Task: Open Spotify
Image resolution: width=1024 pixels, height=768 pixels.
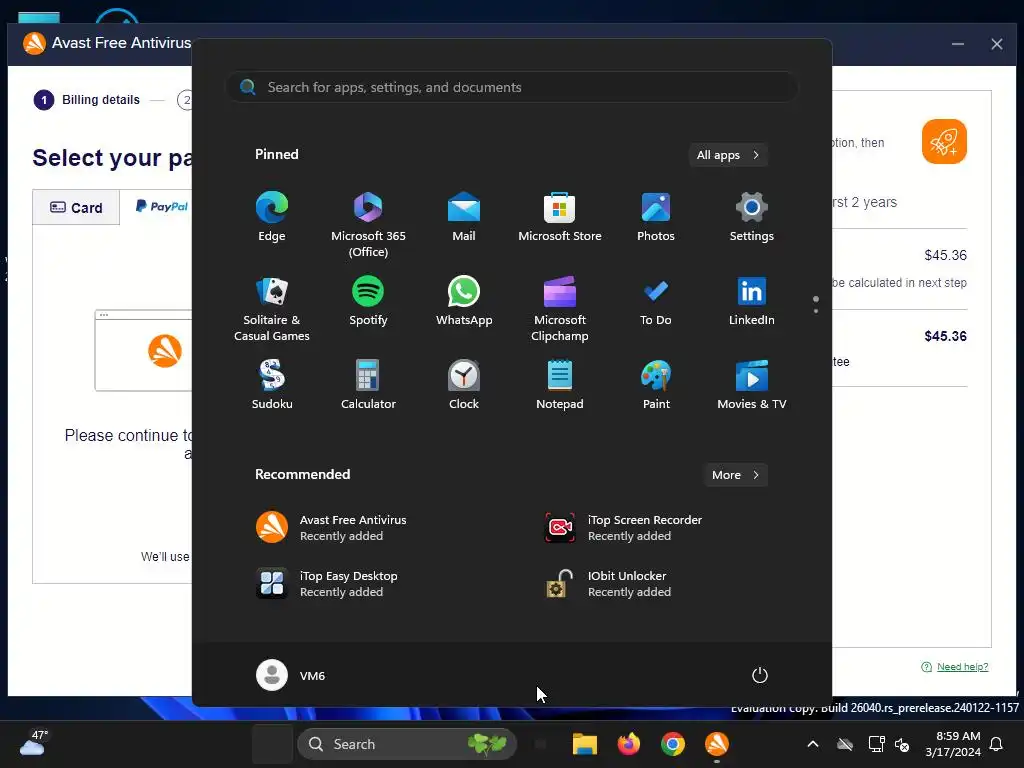Action: click(x=368, y=302)
